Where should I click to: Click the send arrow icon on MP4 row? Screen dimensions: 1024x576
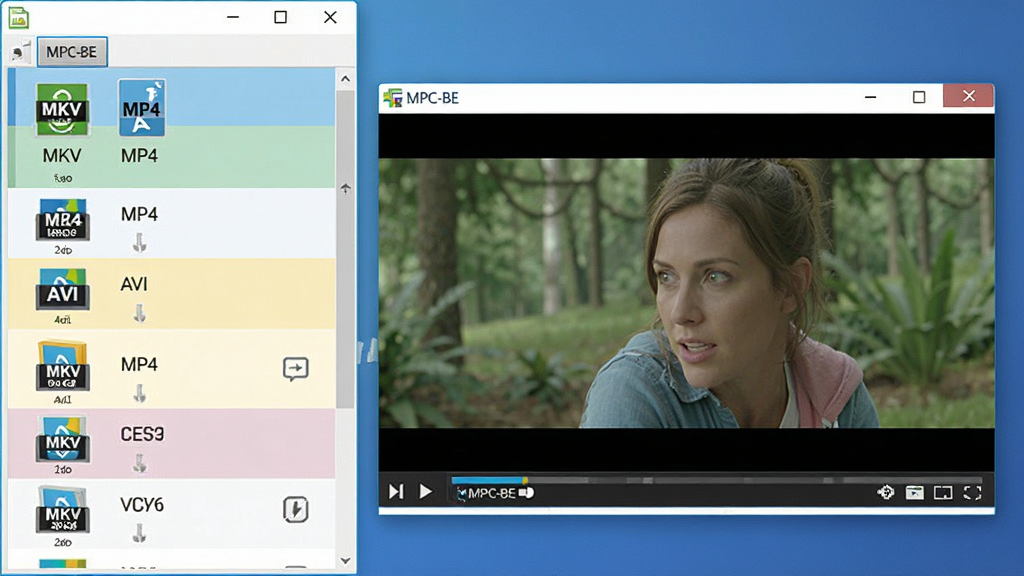(x=296, y=368)
